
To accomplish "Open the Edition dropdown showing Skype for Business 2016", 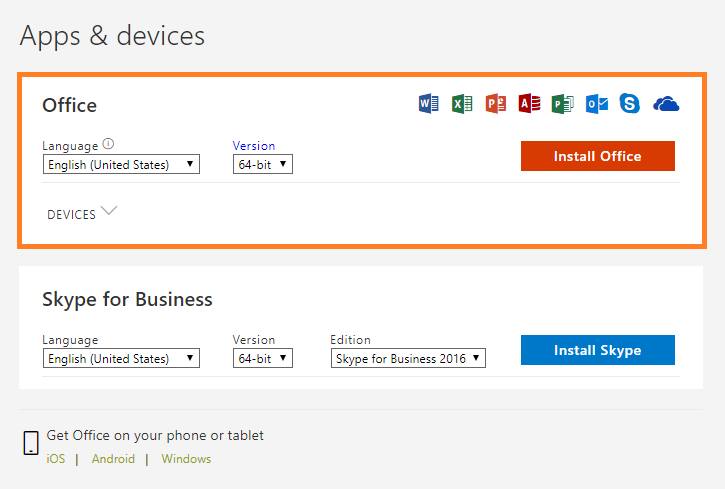I will click(x=408, y=358).
